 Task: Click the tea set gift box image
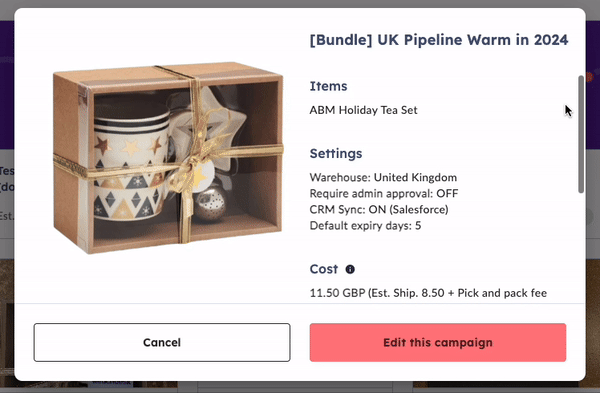pyautogui.click(x=168, y=158)
